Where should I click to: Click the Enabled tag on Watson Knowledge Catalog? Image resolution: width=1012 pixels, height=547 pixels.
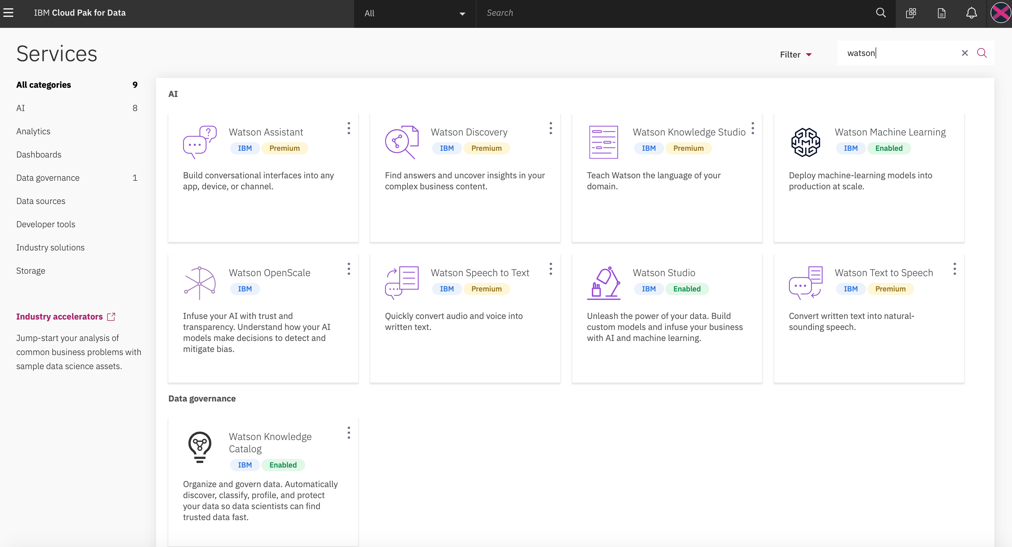[x=283, y=465]
